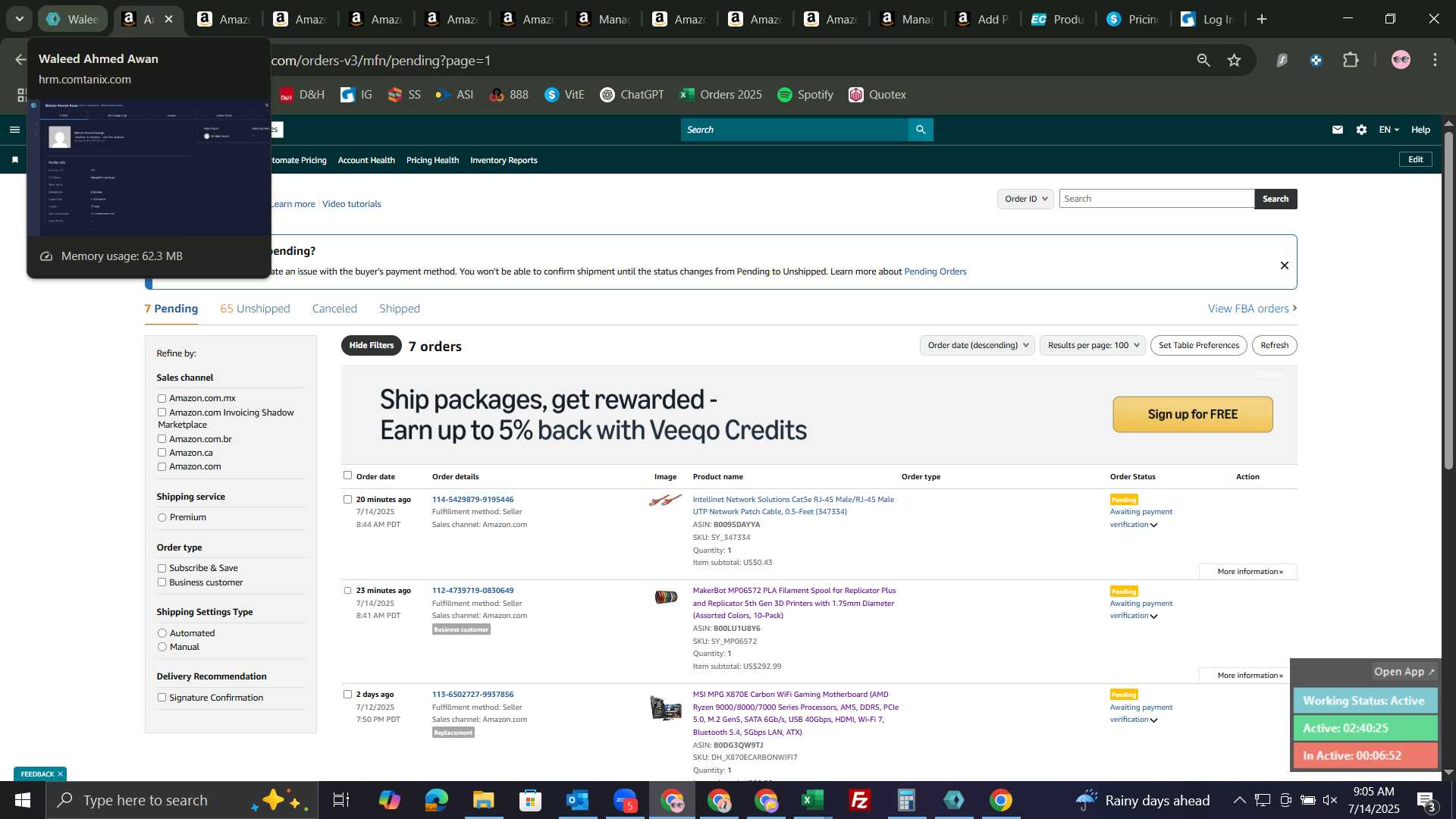Open FileZilla from the taskbar
1456x819 pixels.
(x=860, y=800)
